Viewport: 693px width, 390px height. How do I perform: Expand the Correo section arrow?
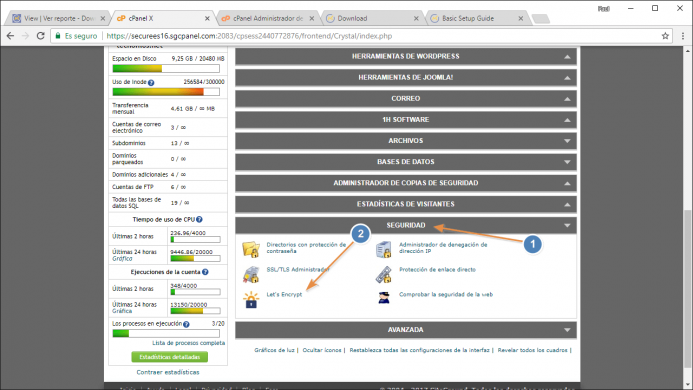567,99
